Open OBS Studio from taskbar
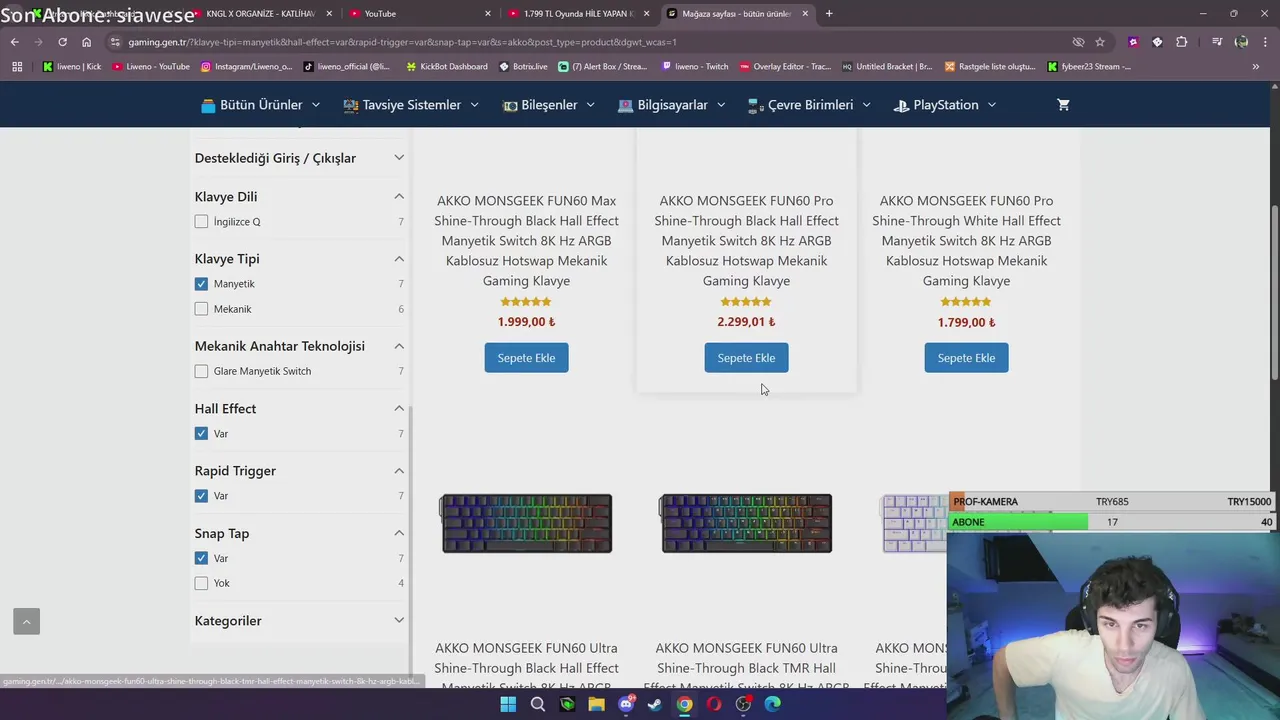The image size is (1280, 720). click(x=743, y=704)
